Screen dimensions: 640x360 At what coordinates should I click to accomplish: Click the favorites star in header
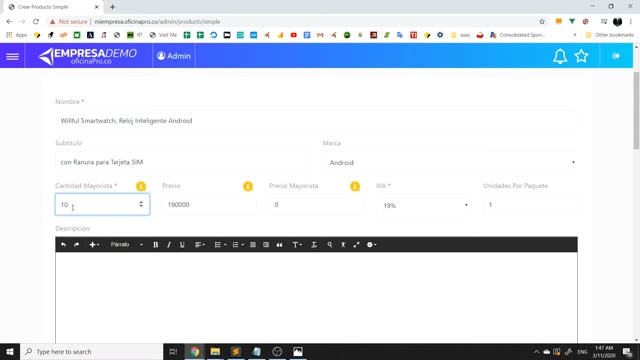(x=581, y=56)
